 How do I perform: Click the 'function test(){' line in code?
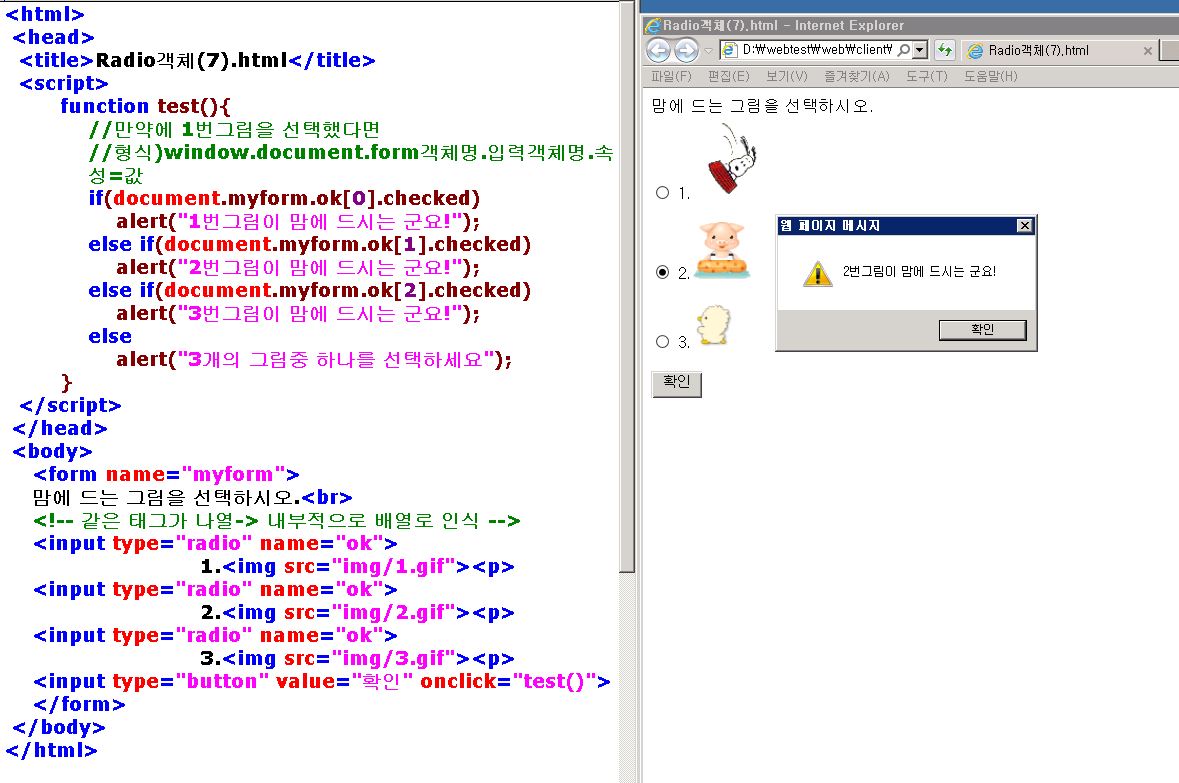click(x=145, y=106)
